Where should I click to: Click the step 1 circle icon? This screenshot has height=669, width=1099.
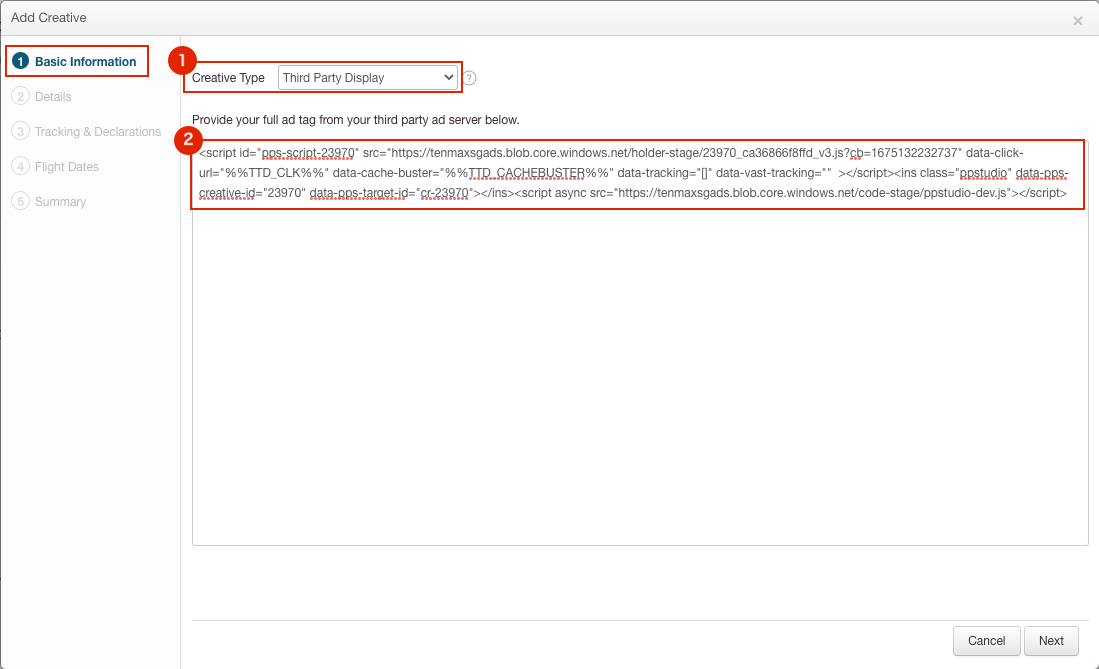[20, 62]
